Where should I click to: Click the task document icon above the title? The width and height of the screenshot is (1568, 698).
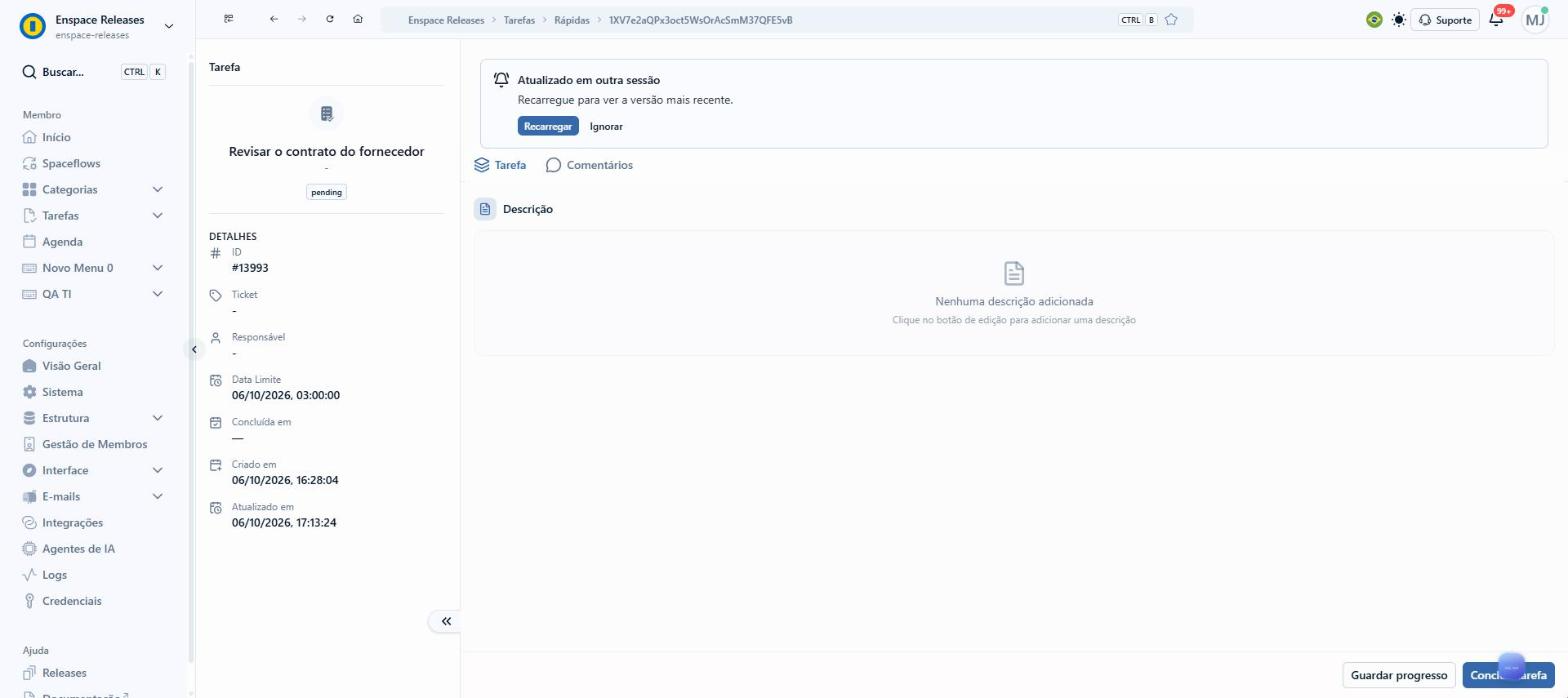[x=327, y=114]
